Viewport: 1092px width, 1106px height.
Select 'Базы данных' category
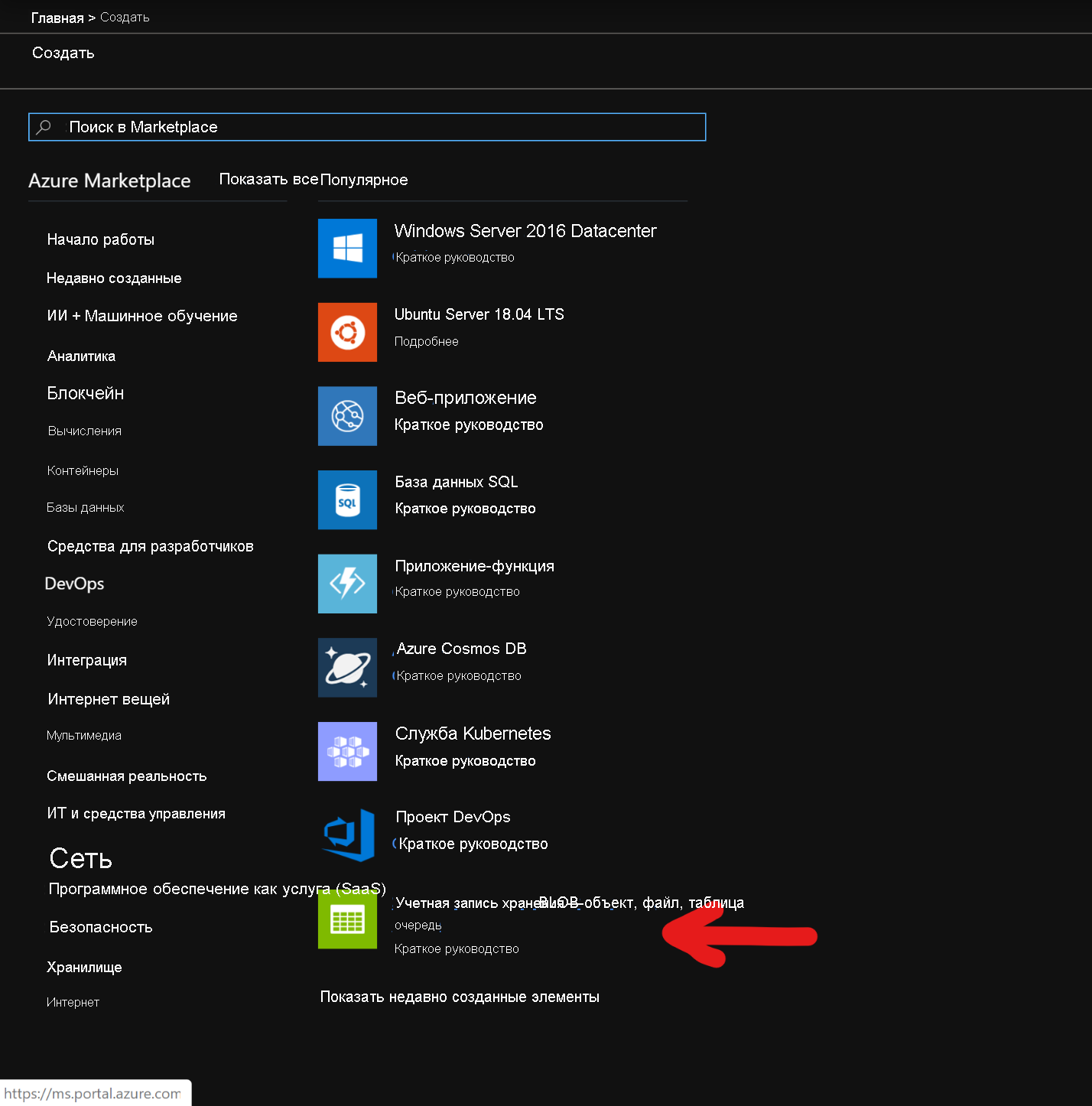pyautogui.click(x=85, y=507)
